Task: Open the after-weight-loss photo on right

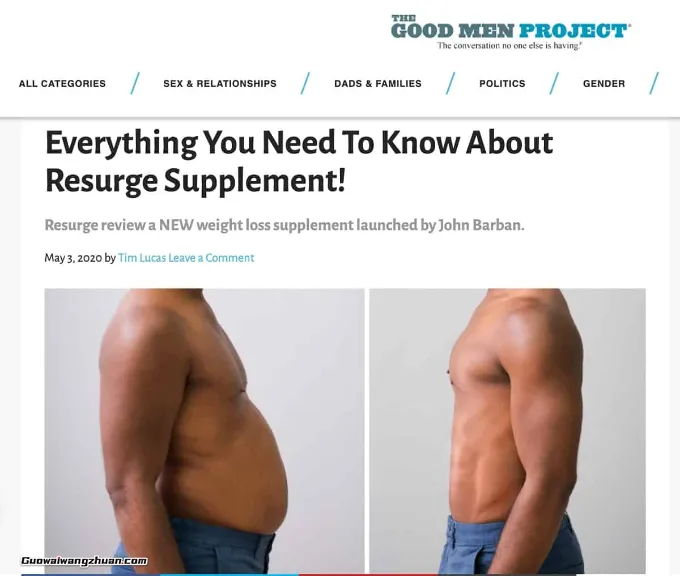Action: click(x=507, y=431)
